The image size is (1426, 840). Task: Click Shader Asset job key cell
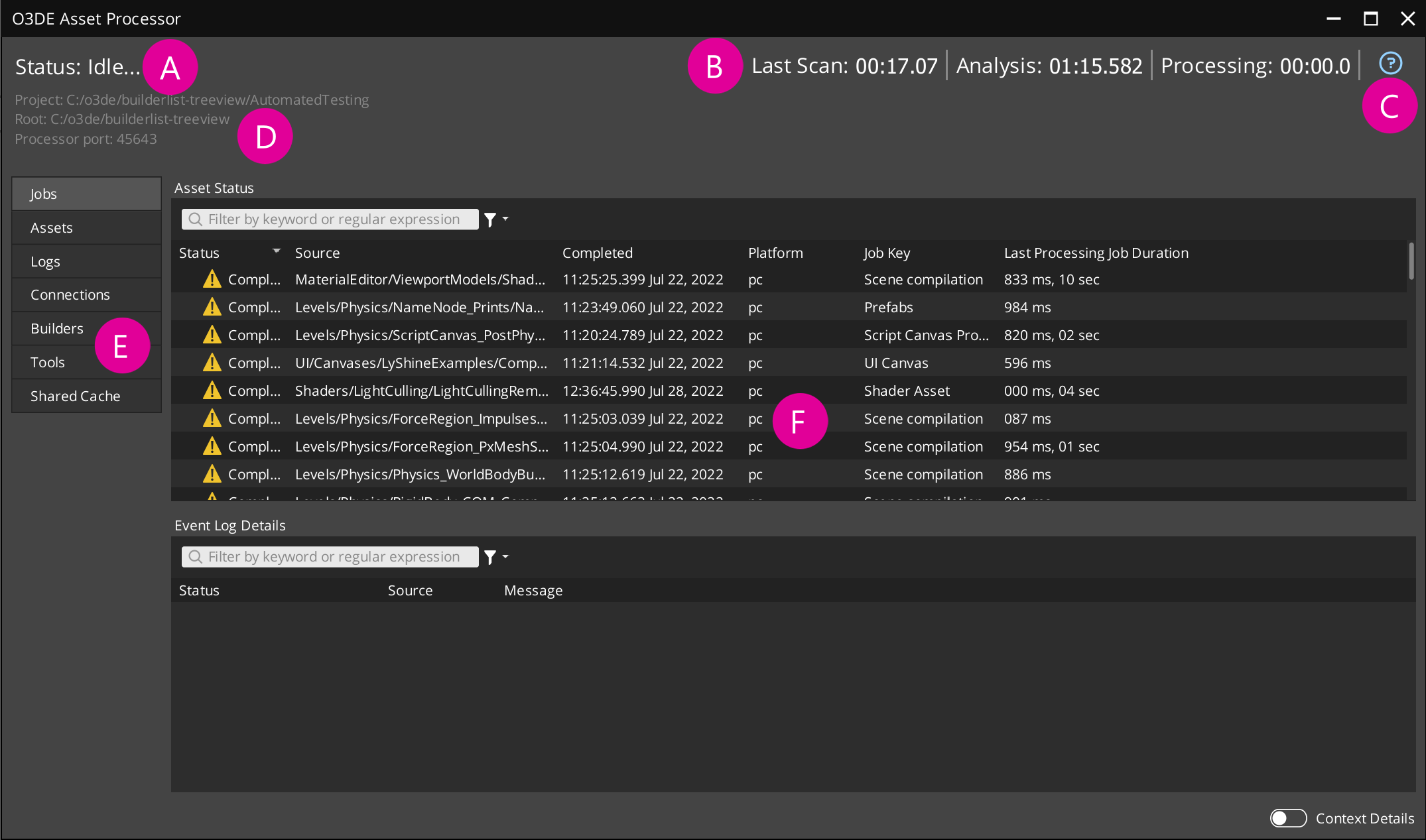pos(907,390)
